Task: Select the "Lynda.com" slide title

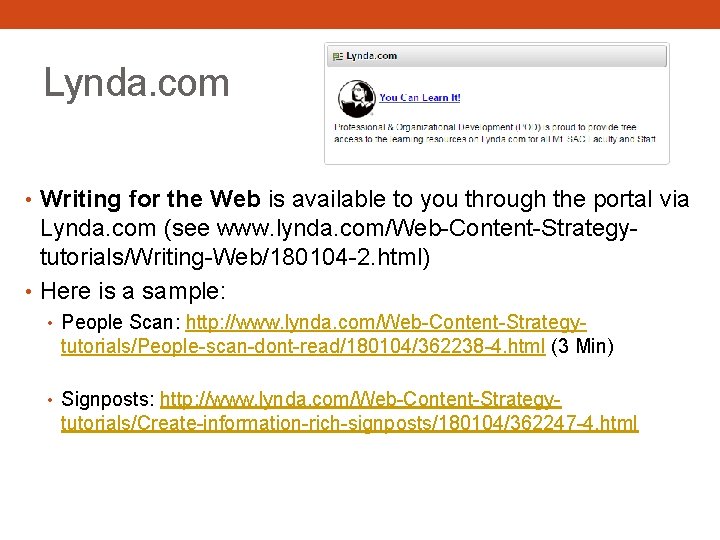Action: pyautogui.click(x=136, y=83)
